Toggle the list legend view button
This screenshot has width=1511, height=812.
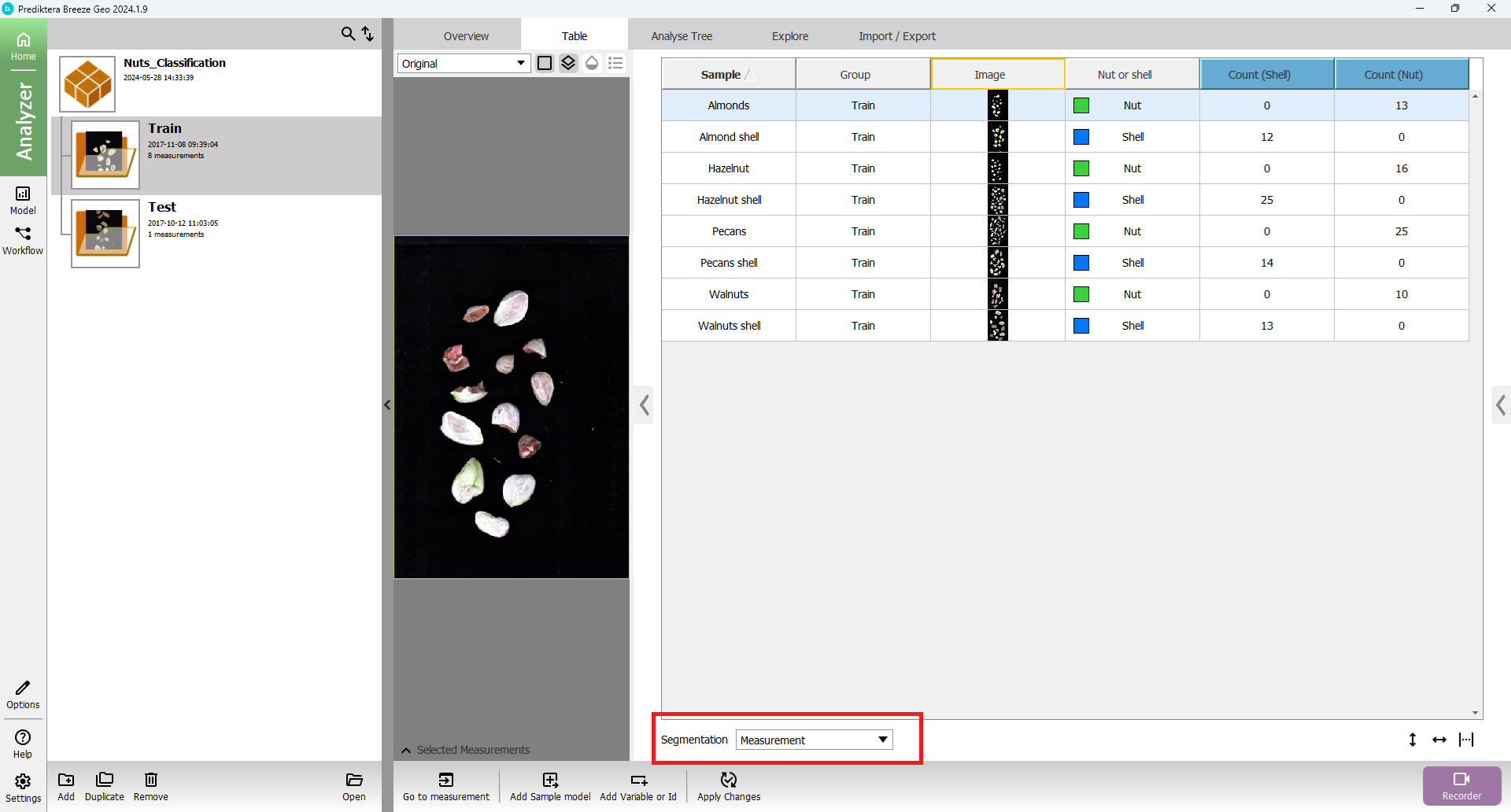pos(615,63)
